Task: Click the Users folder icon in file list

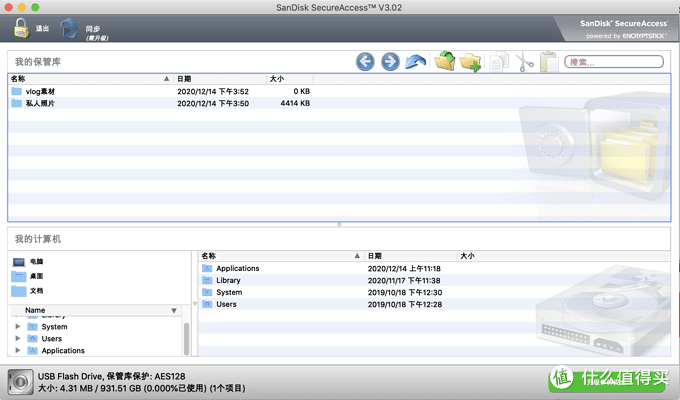Action: click(x=207, y=304)
